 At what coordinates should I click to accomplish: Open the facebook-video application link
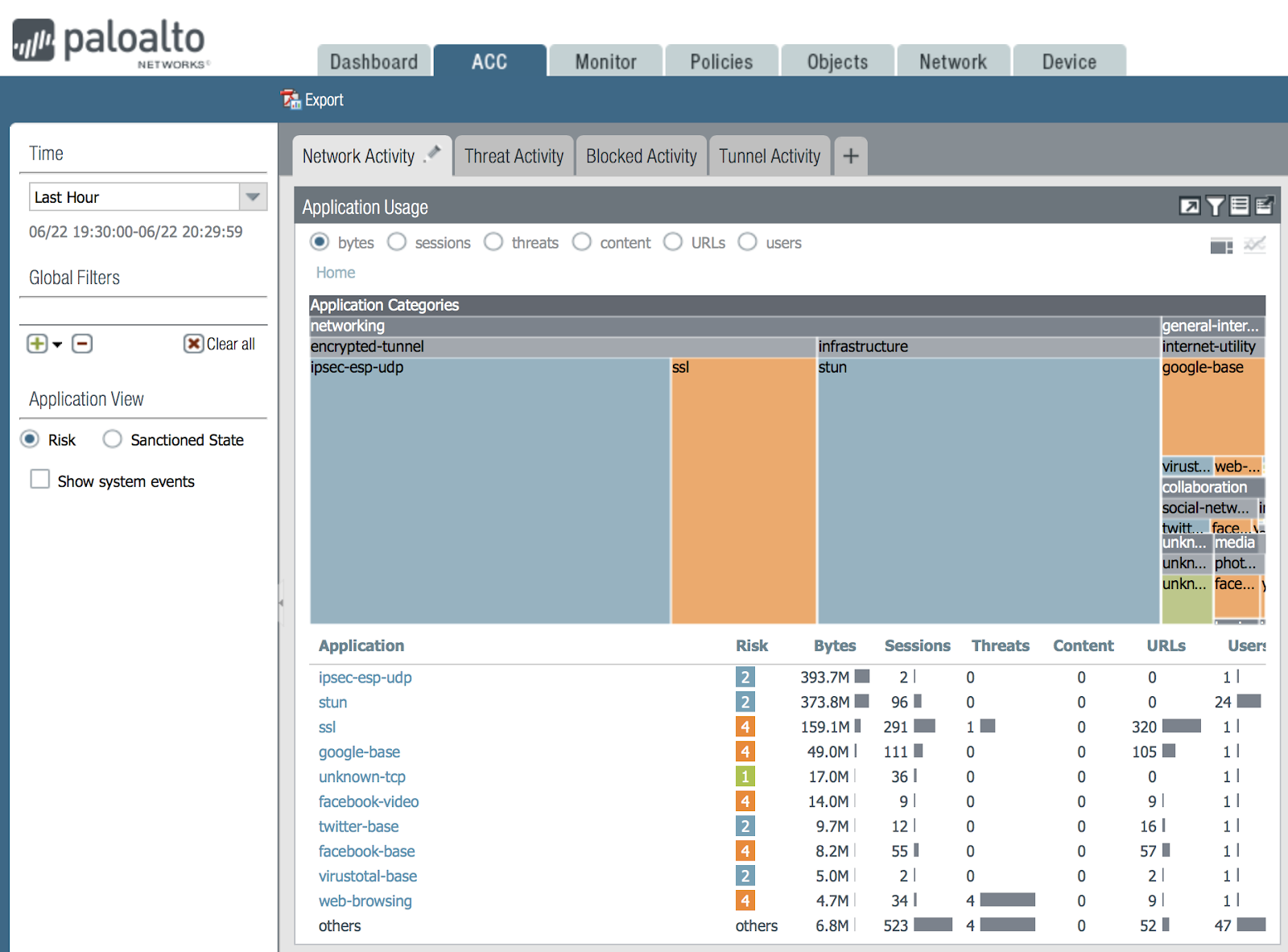[x=369, y=802]
